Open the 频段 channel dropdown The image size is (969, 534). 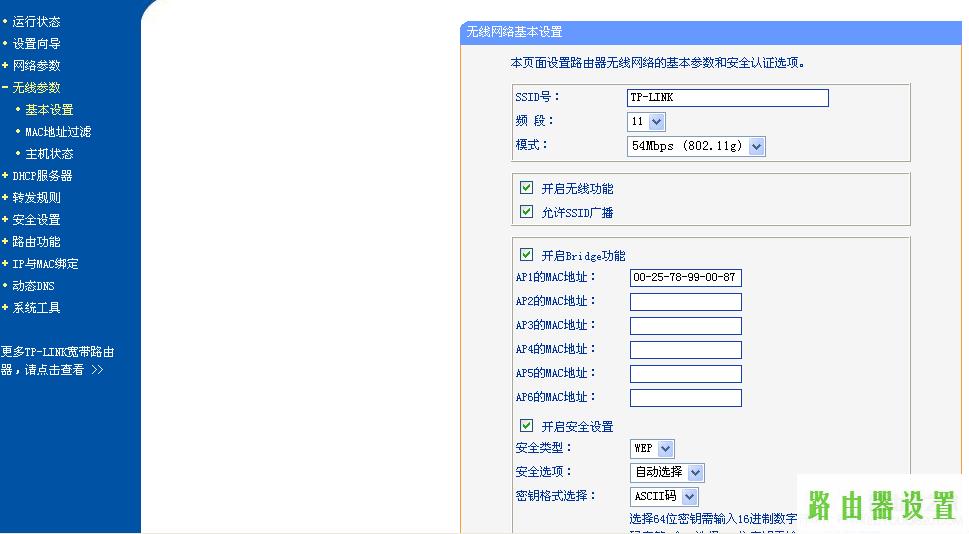pos(646,122)
